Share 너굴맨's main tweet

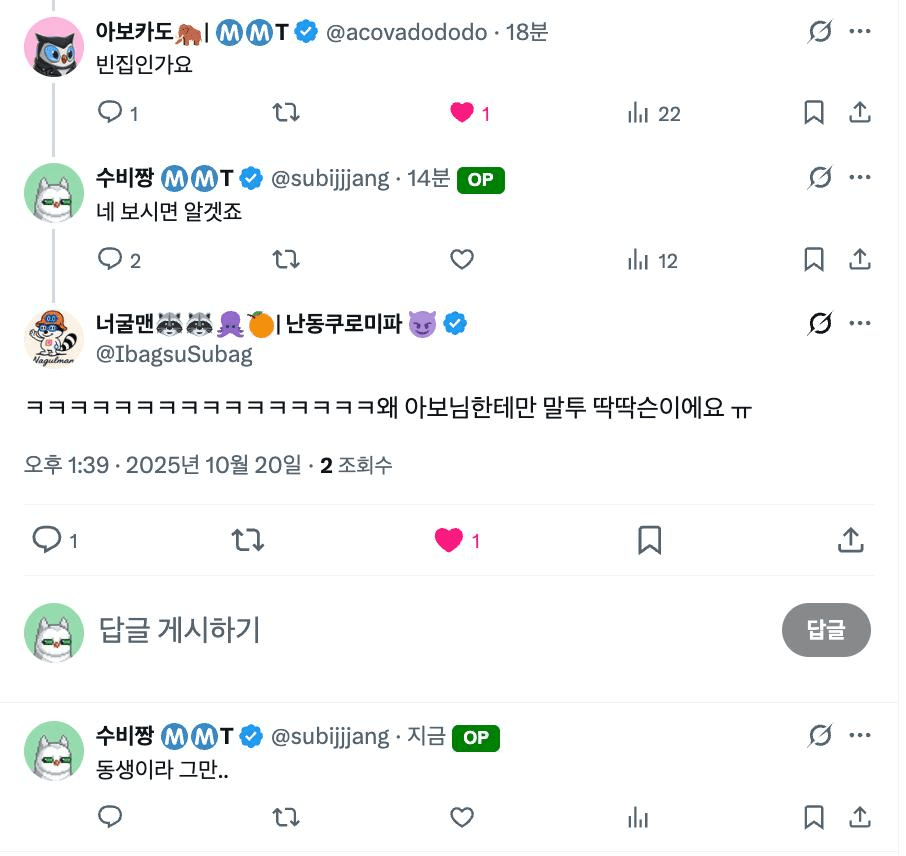[x=850, y=541]
